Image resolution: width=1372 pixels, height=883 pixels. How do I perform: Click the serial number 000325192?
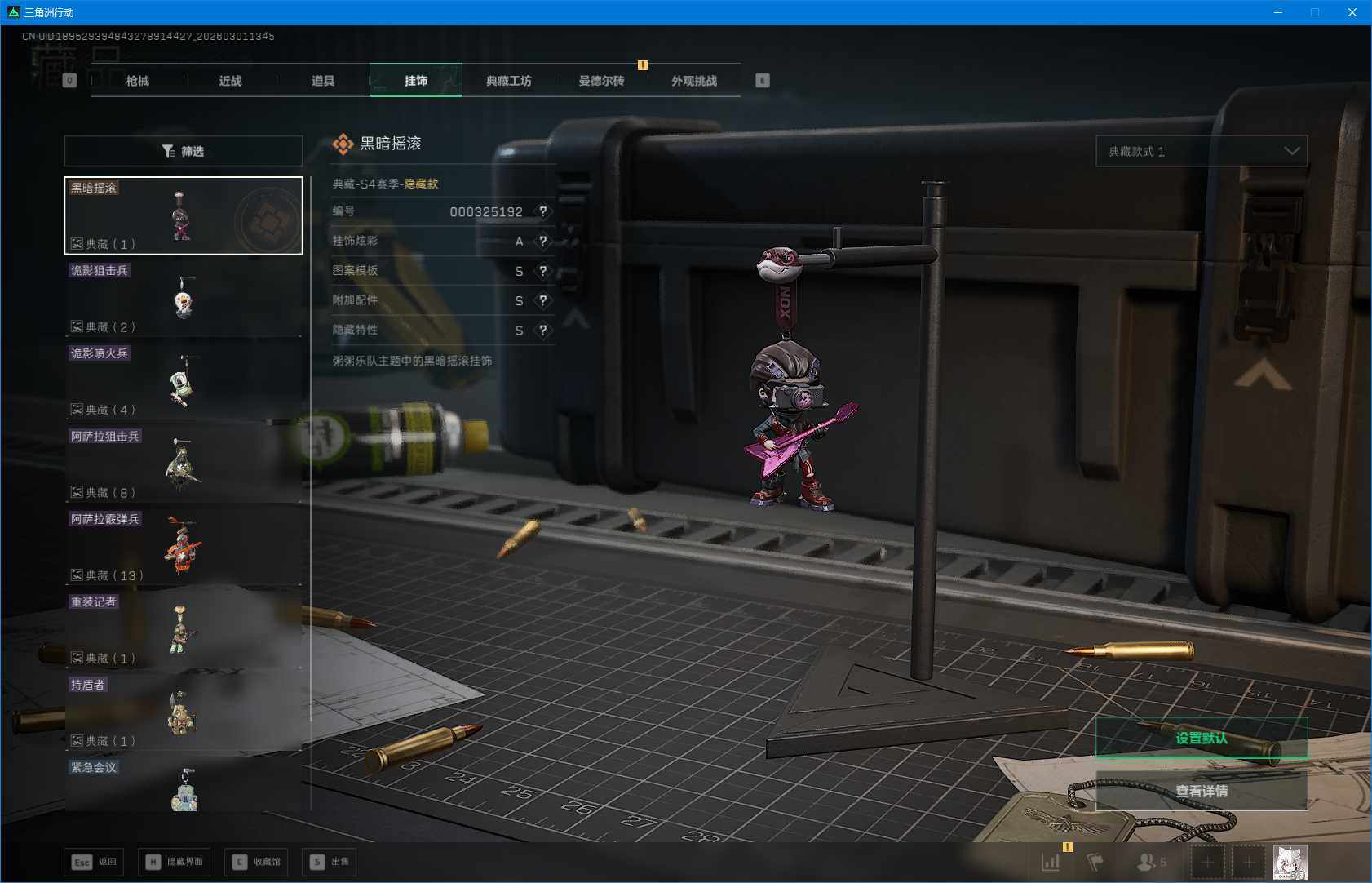point(486,212)
